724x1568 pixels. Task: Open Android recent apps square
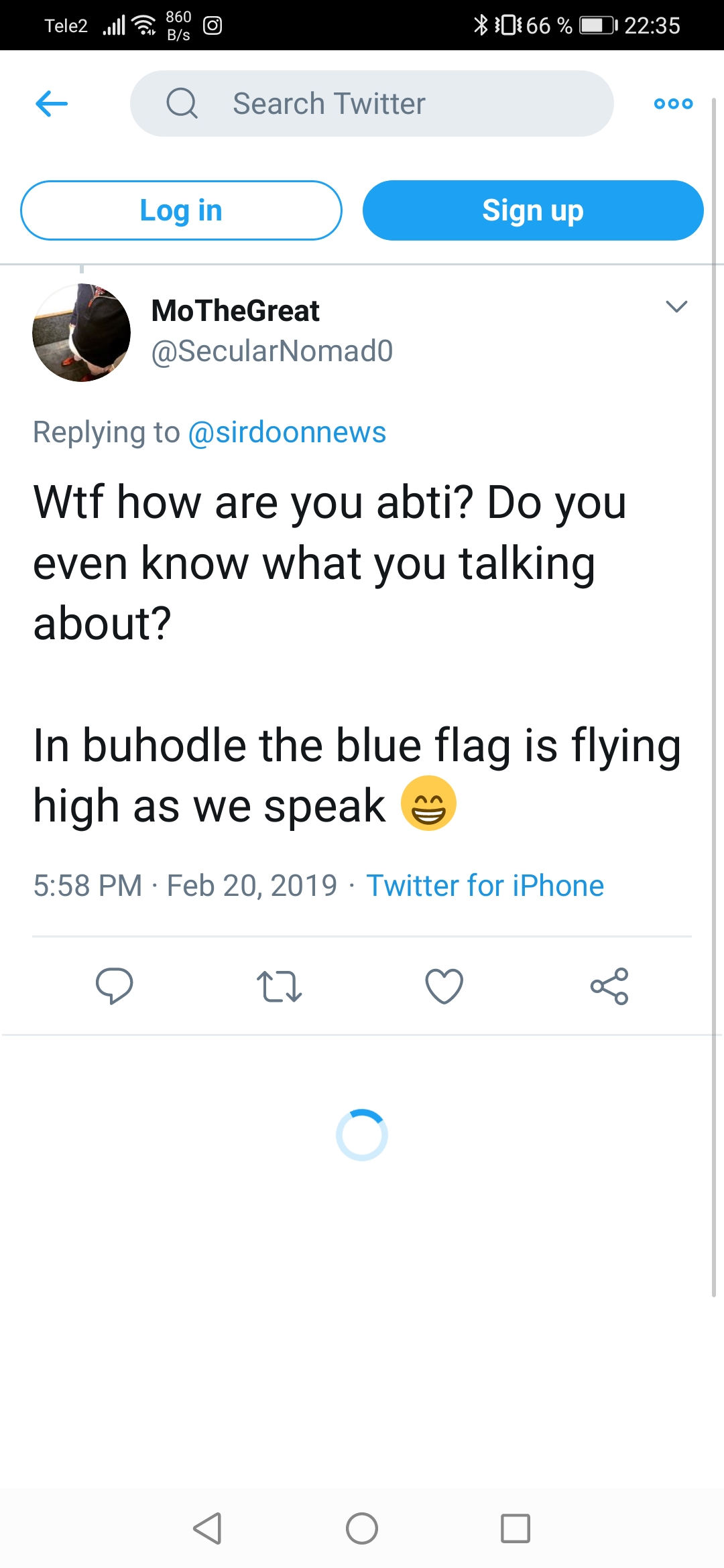[x=516, y=1528]
